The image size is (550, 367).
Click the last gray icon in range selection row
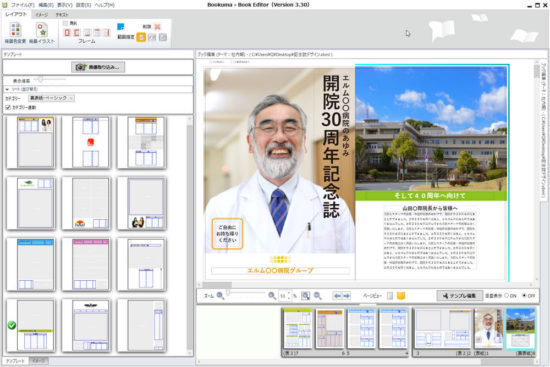[163, 37]
